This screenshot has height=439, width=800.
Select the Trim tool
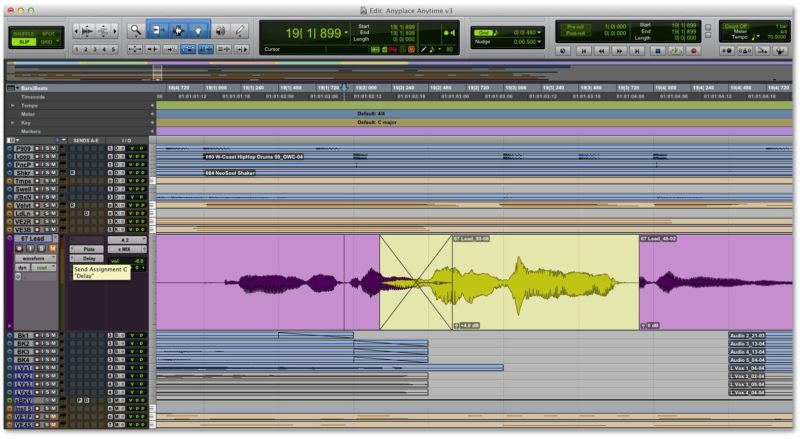pyautogui.click(x=159, y=31)
